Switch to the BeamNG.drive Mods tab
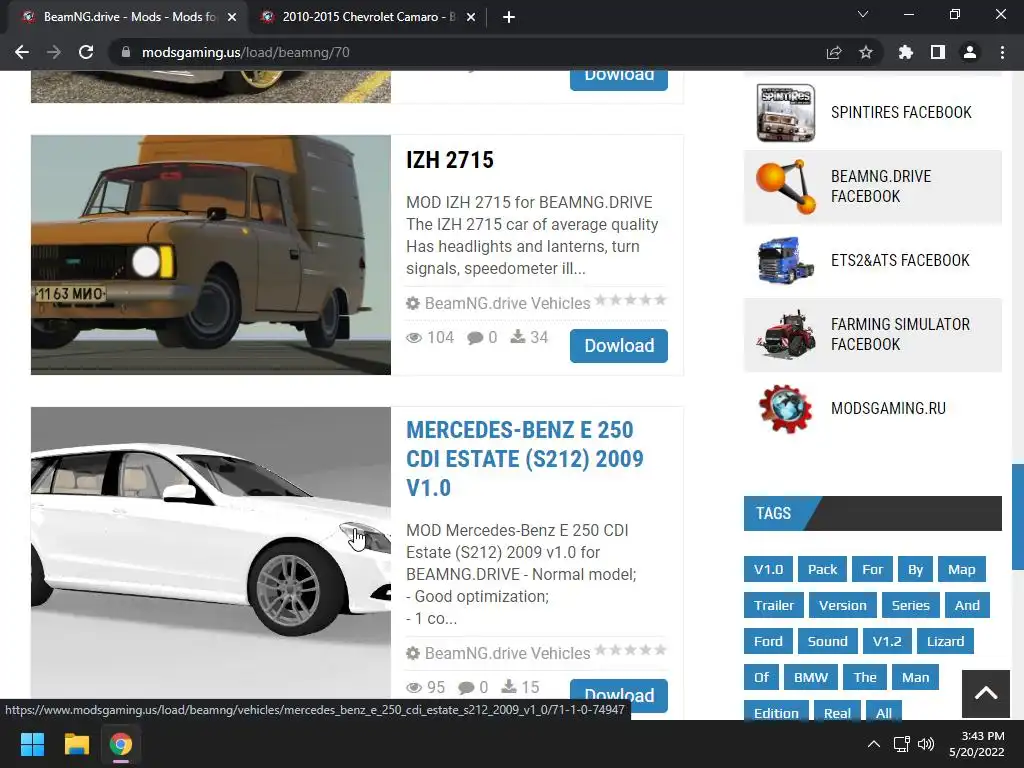The height and width of the screenshot is (768, 1024). click(x=127, y=18)
